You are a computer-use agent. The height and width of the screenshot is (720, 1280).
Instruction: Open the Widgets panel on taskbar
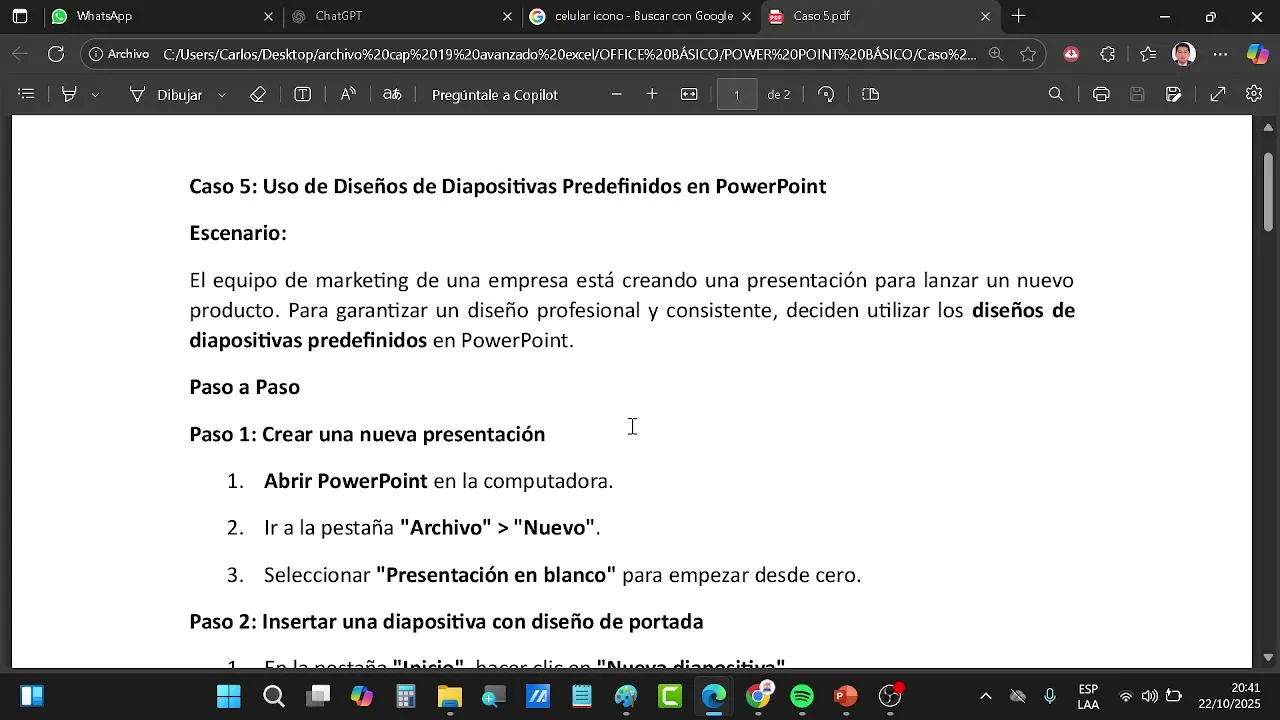coord(32,696)
